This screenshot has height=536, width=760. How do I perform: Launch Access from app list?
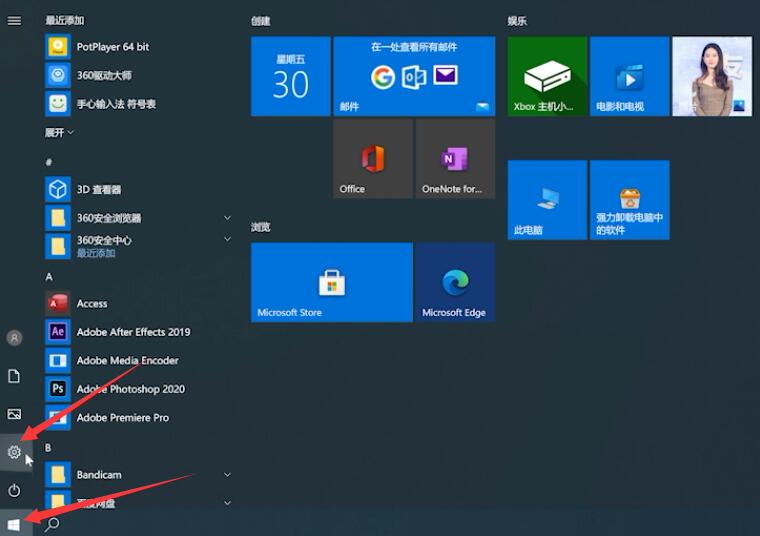click(x=138, y=303)
